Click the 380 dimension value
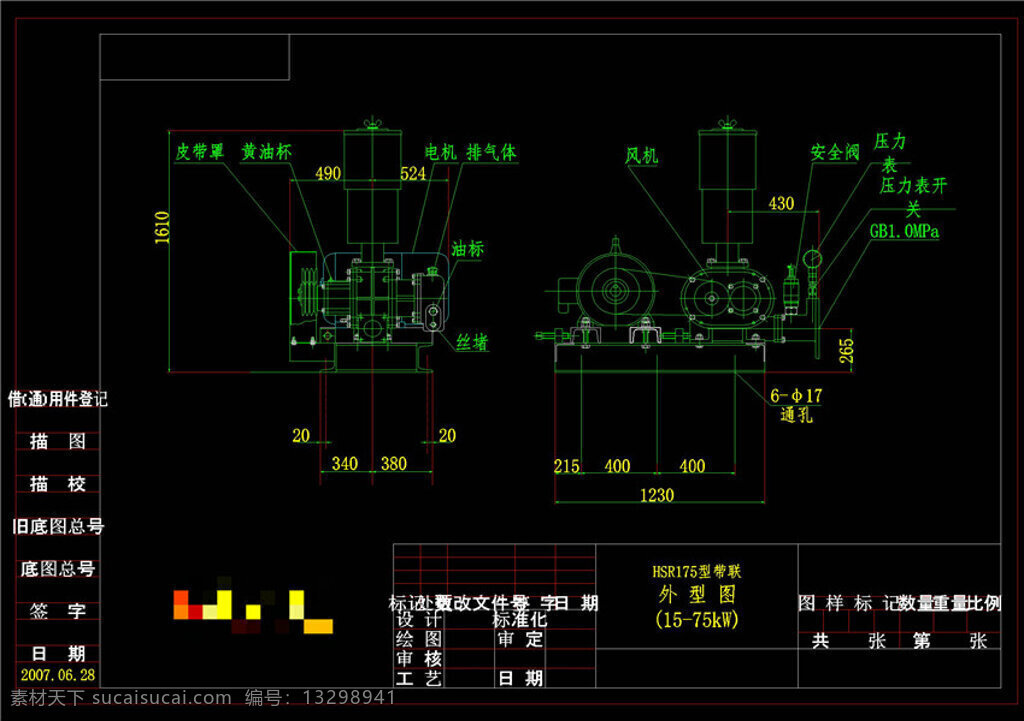The image size is (1024, 721). (394, 464)
